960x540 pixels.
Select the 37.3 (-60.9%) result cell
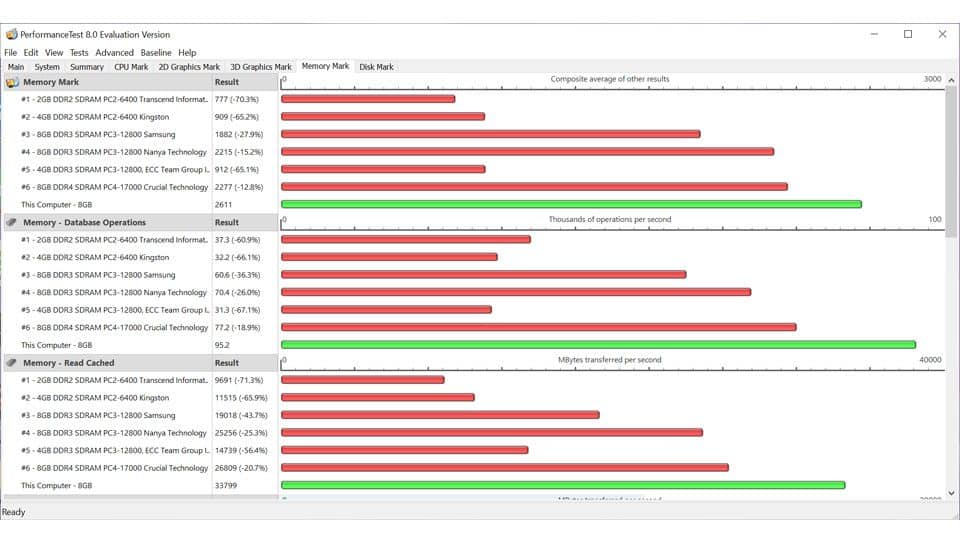pyautogui.click(x=238, y=240)
